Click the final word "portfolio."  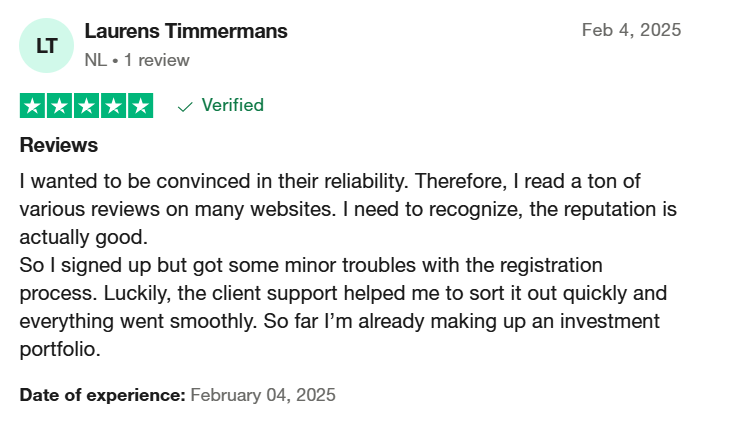pos(60,350)
